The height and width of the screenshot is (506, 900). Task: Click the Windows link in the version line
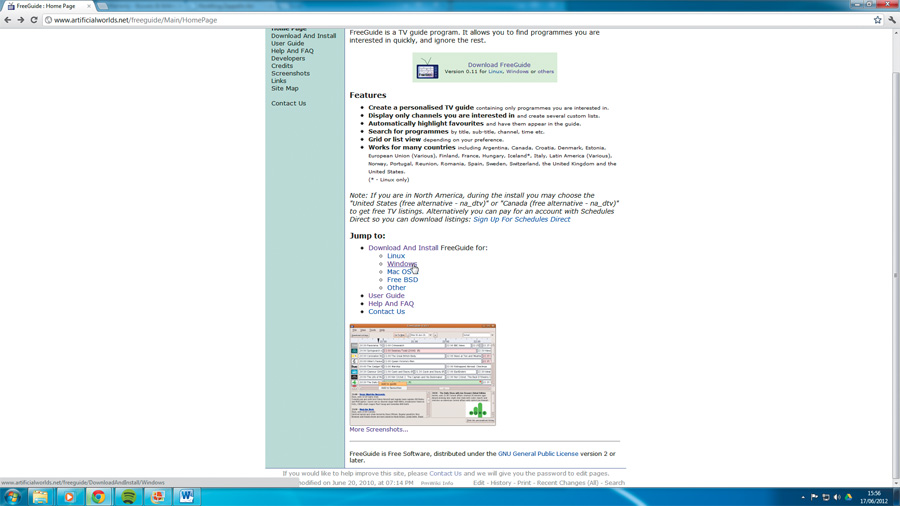[517, 72]
